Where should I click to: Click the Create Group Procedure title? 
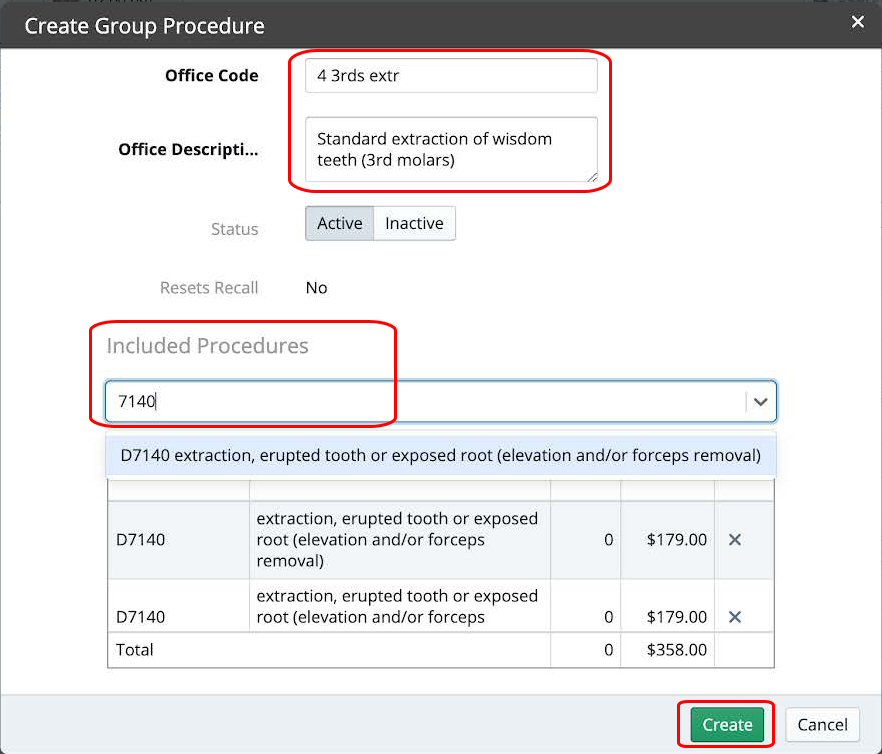pyautogui.click(x=145, y=26)
